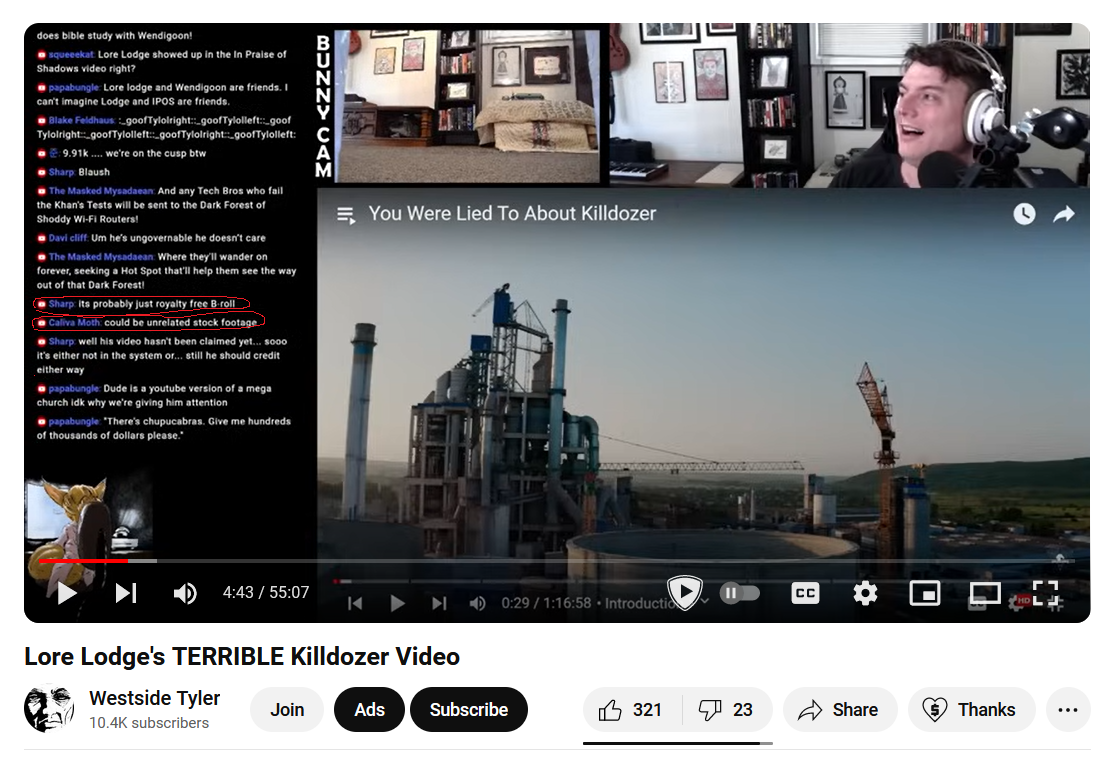
Task: Click the embedded player's next-track icon
Action: coord(440,603)
